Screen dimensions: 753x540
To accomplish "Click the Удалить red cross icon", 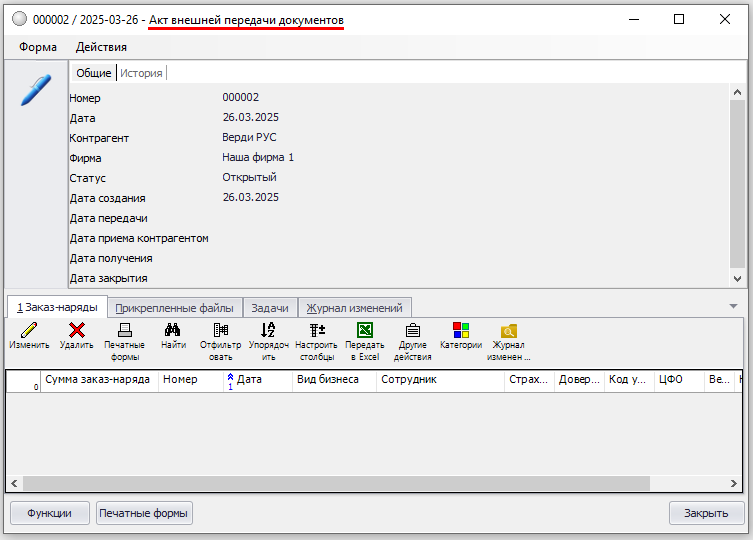I will click(x=76, y=331).
